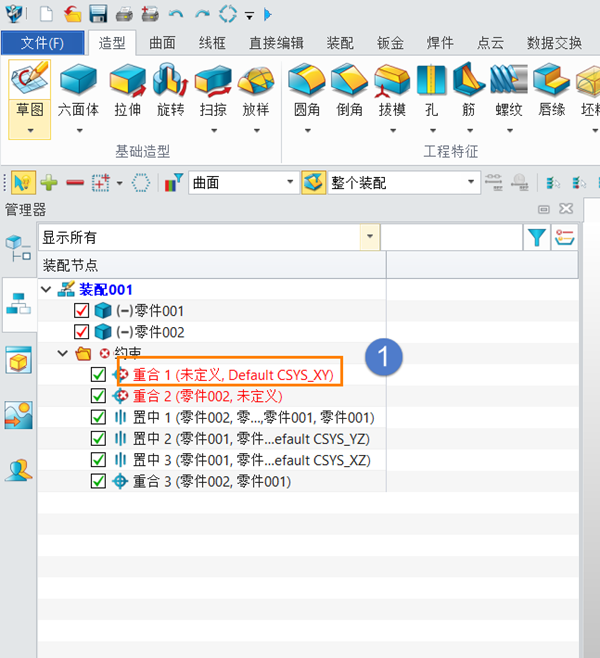Click the 草图 sketch button
The height and width of the screenshot is (658, 600).
pyautogui.click(x=29, y=99)
